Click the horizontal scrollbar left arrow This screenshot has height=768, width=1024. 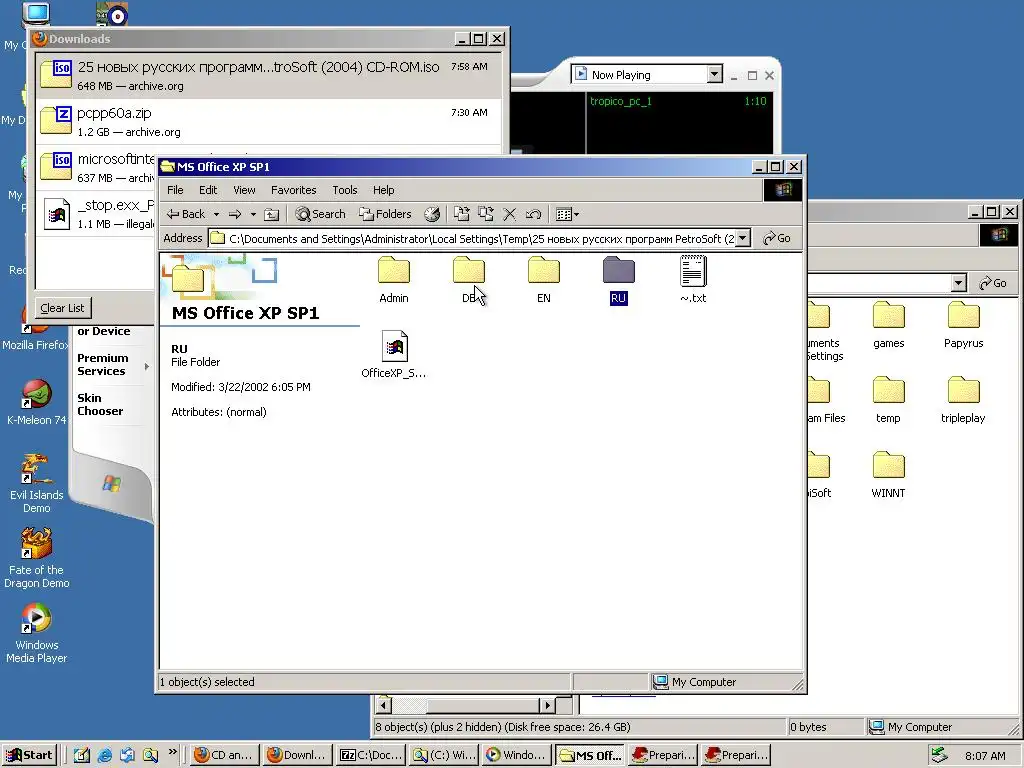click(x=384, y=705)
